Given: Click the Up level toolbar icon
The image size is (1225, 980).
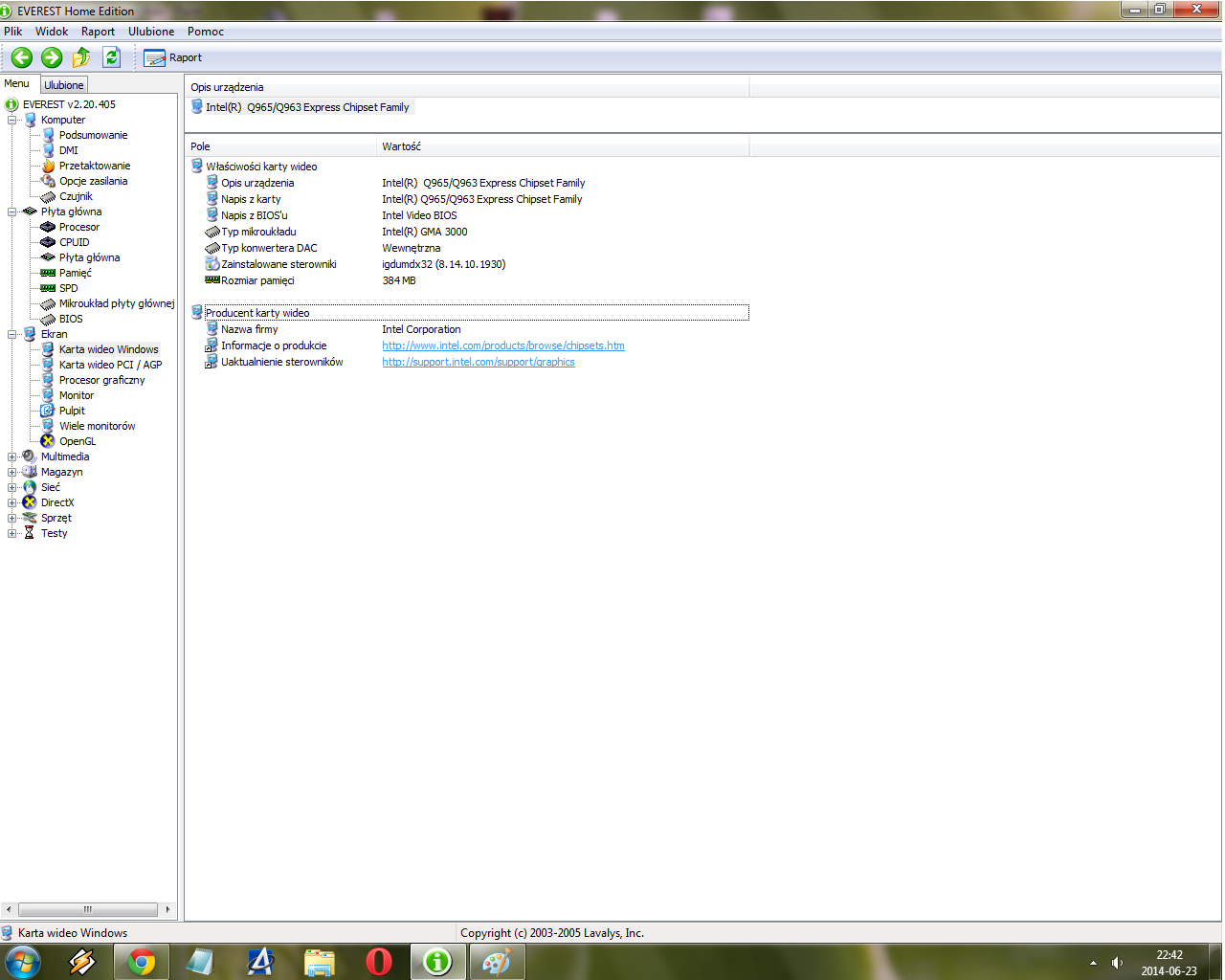Looking at the screenshot, I should 81,57.
